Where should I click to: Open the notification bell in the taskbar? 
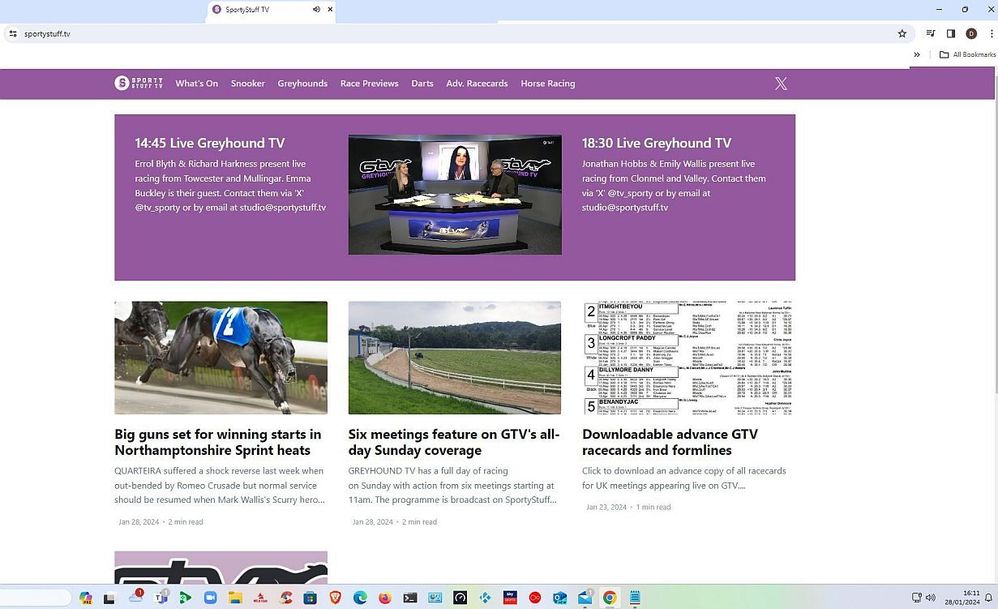point(988,598)
